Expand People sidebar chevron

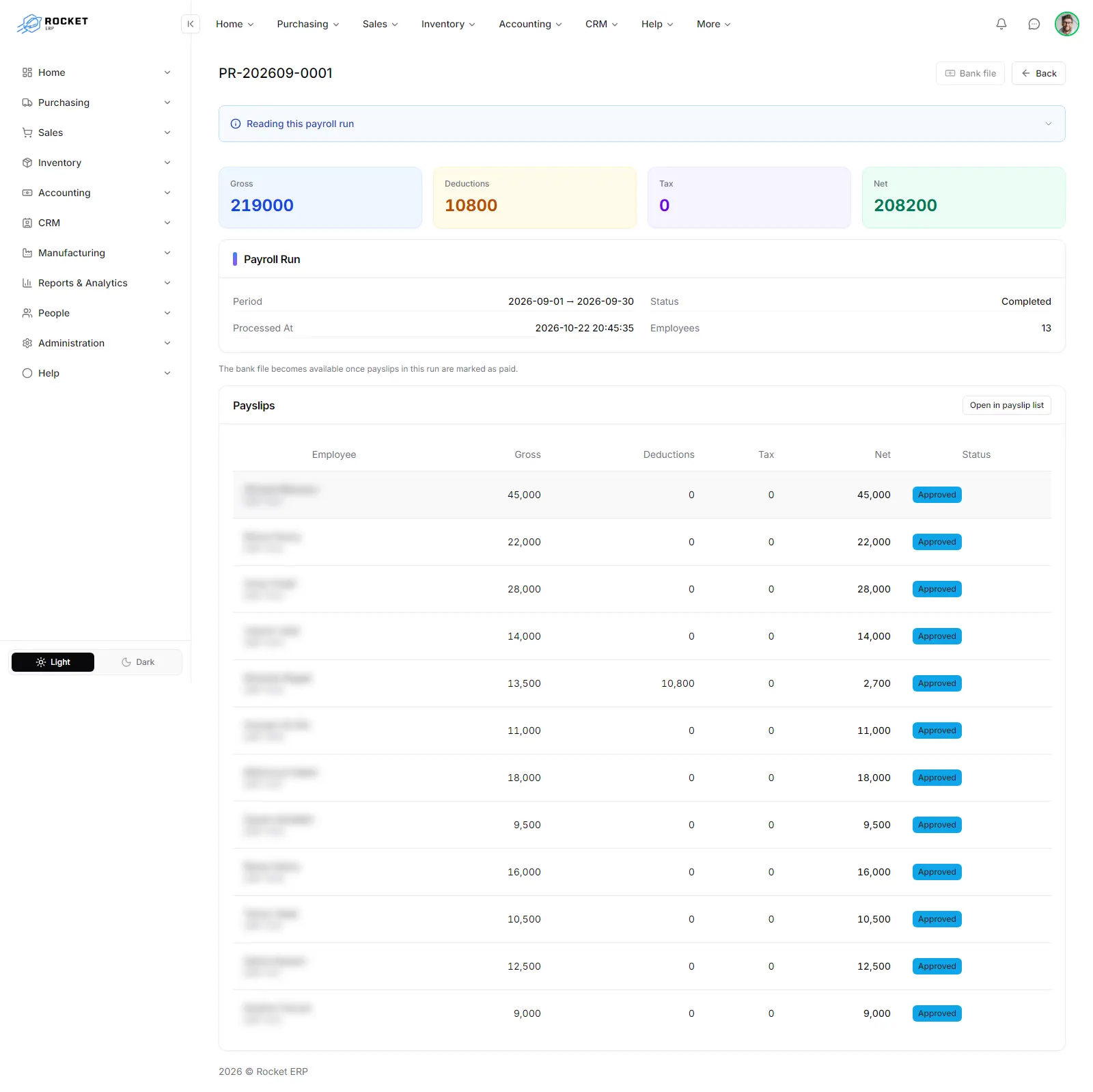tap(167, 313)
